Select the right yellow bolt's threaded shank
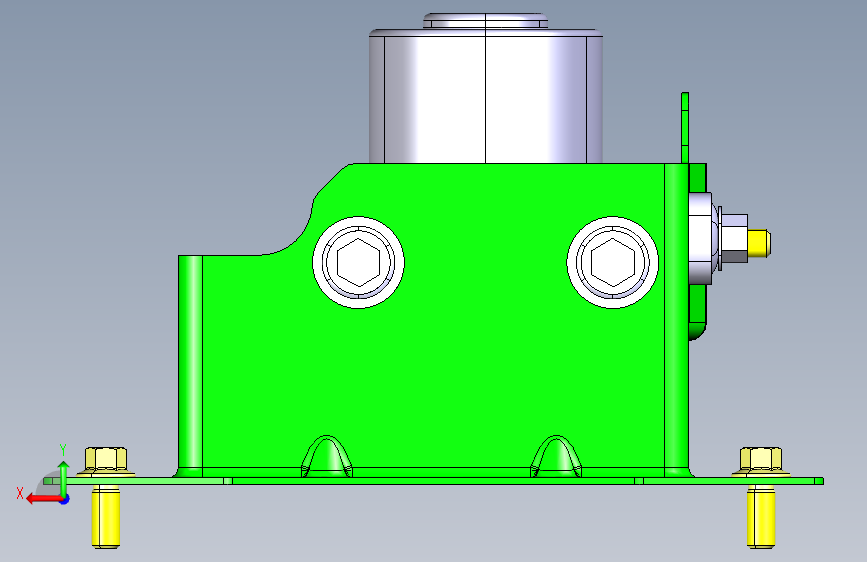 pos(761,517)
